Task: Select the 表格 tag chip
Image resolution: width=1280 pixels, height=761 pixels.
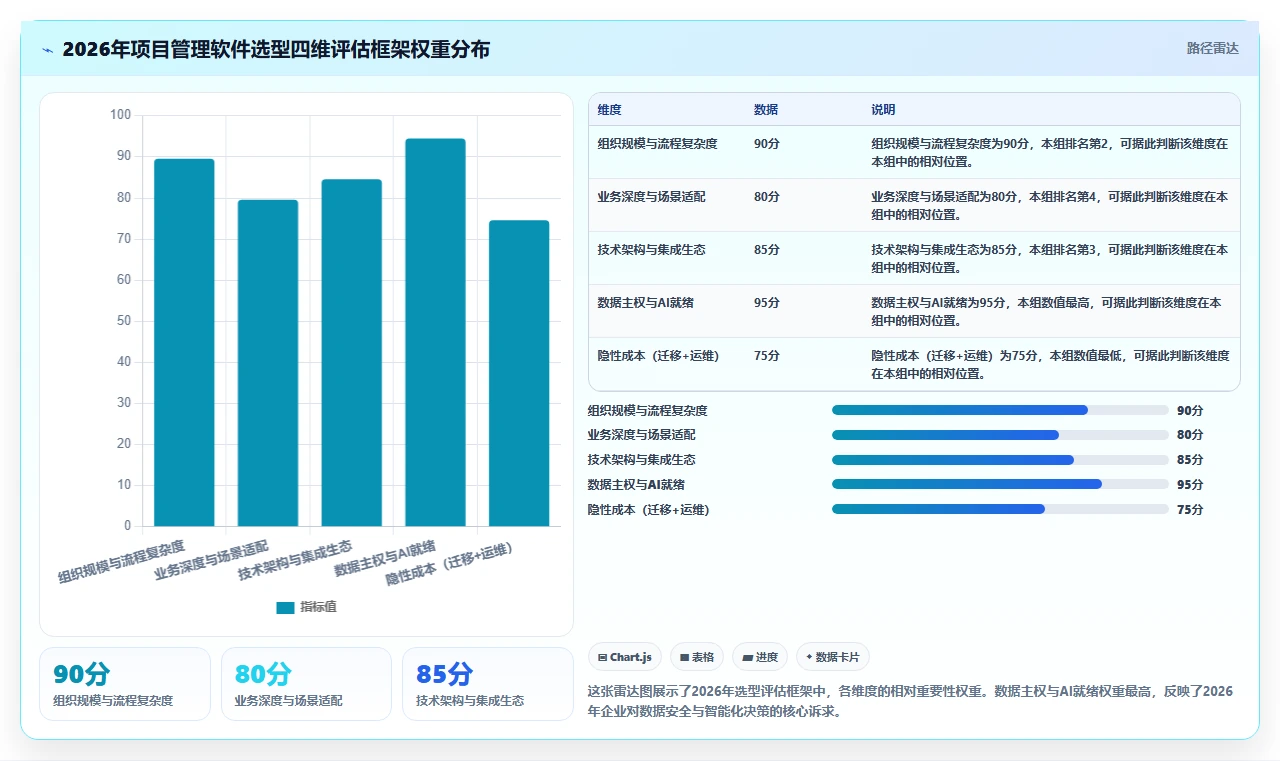Action: click(697, 657)
